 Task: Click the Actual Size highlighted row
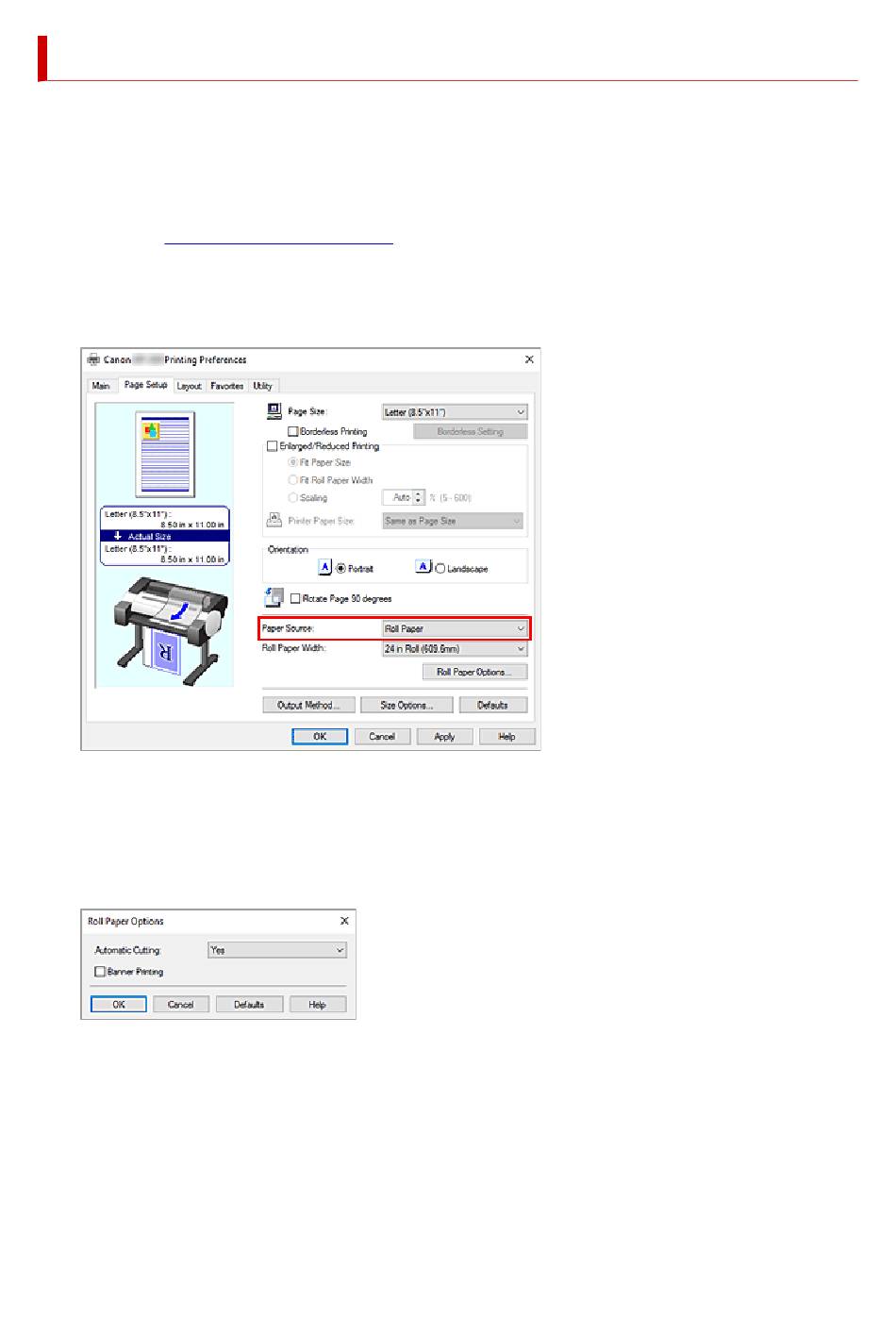pyautogui.click(x=165, y=536)
